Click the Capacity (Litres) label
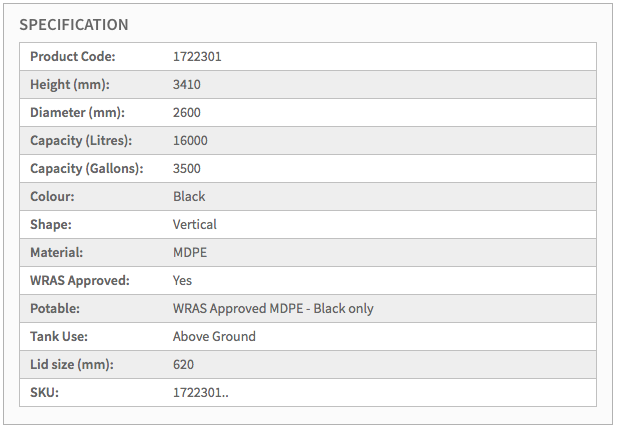 click(x=81, y=141)
